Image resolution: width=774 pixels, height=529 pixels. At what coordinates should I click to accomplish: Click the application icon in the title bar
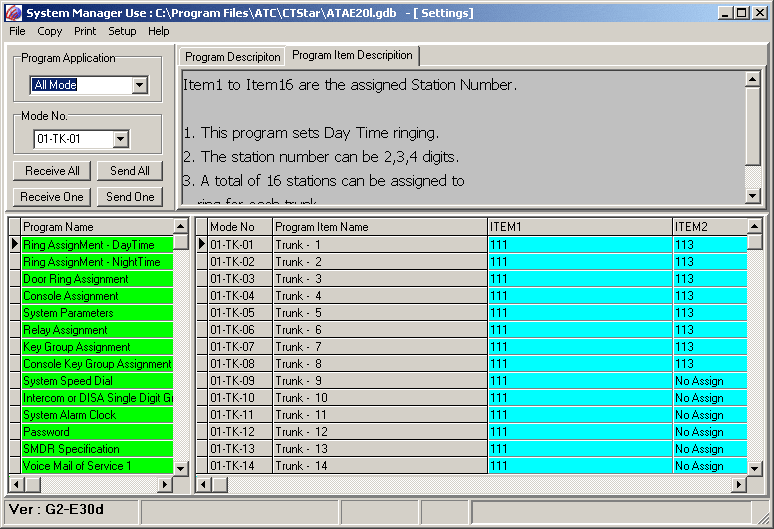pyautogui.click(x=13, y=13)
